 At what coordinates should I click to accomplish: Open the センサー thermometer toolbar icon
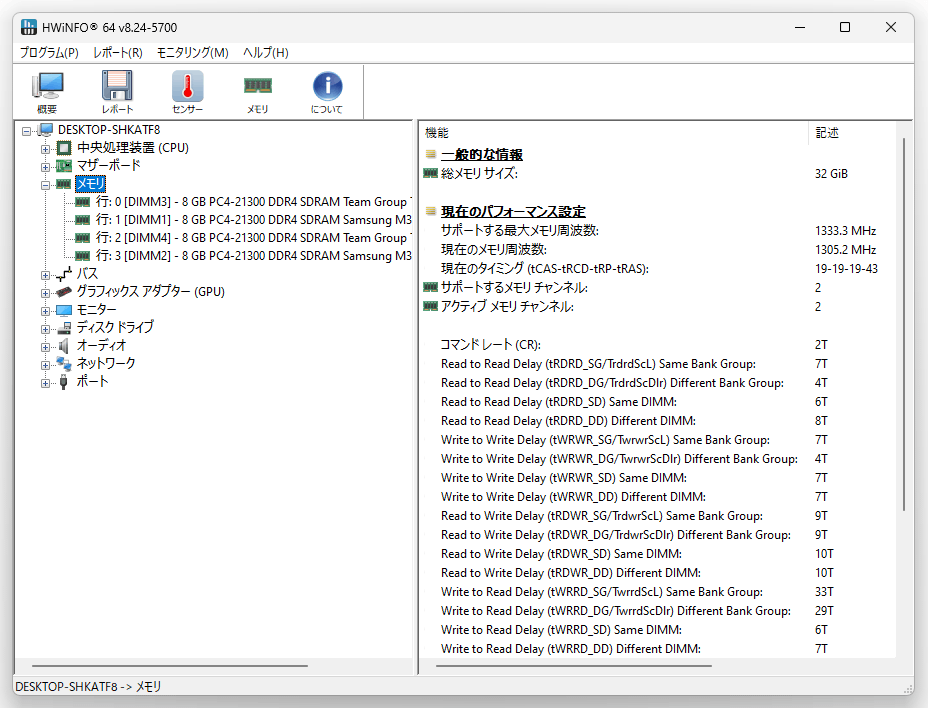(188, 92)
